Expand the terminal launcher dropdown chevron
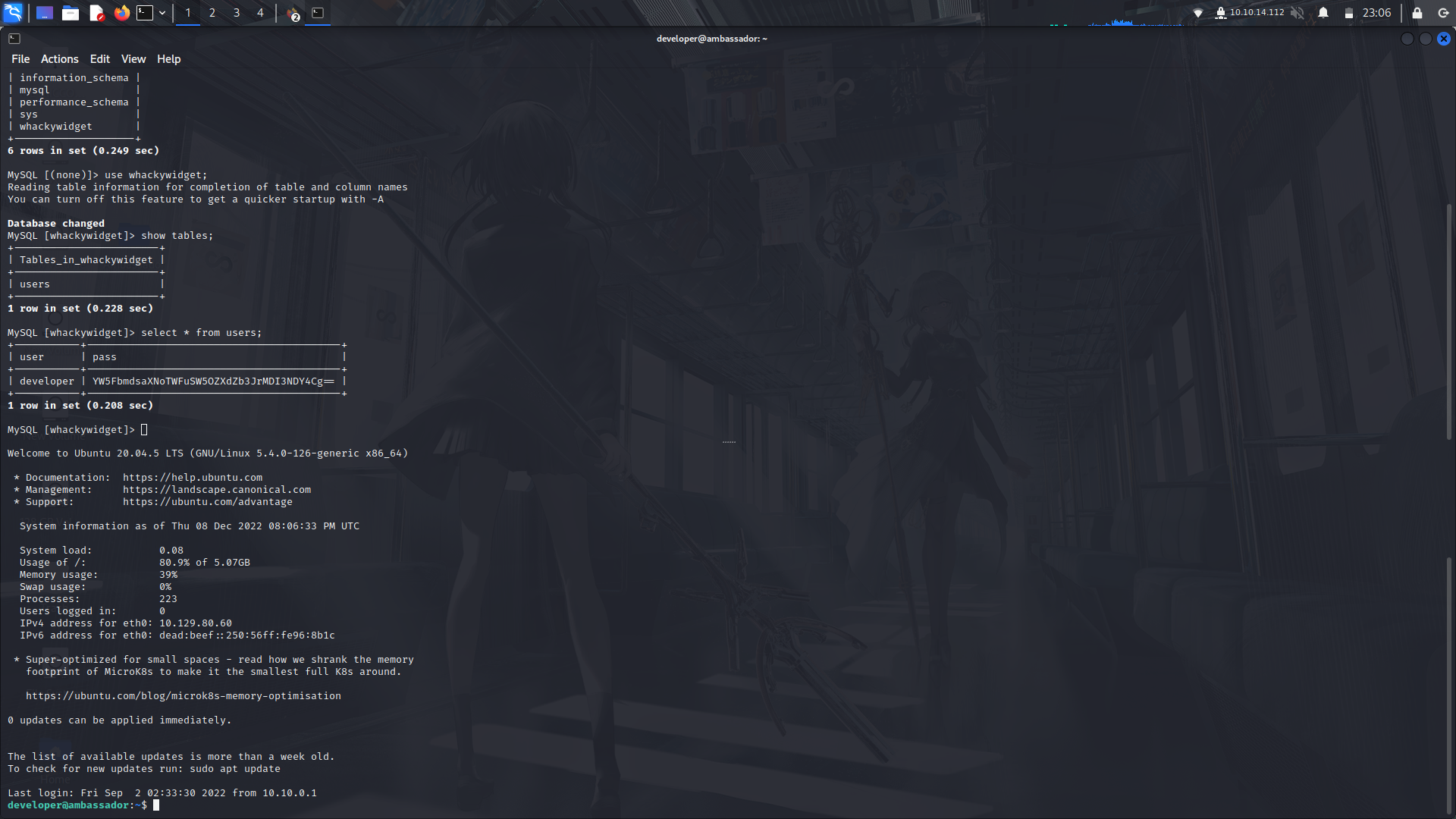The image size is (1456, 819). 162,12
